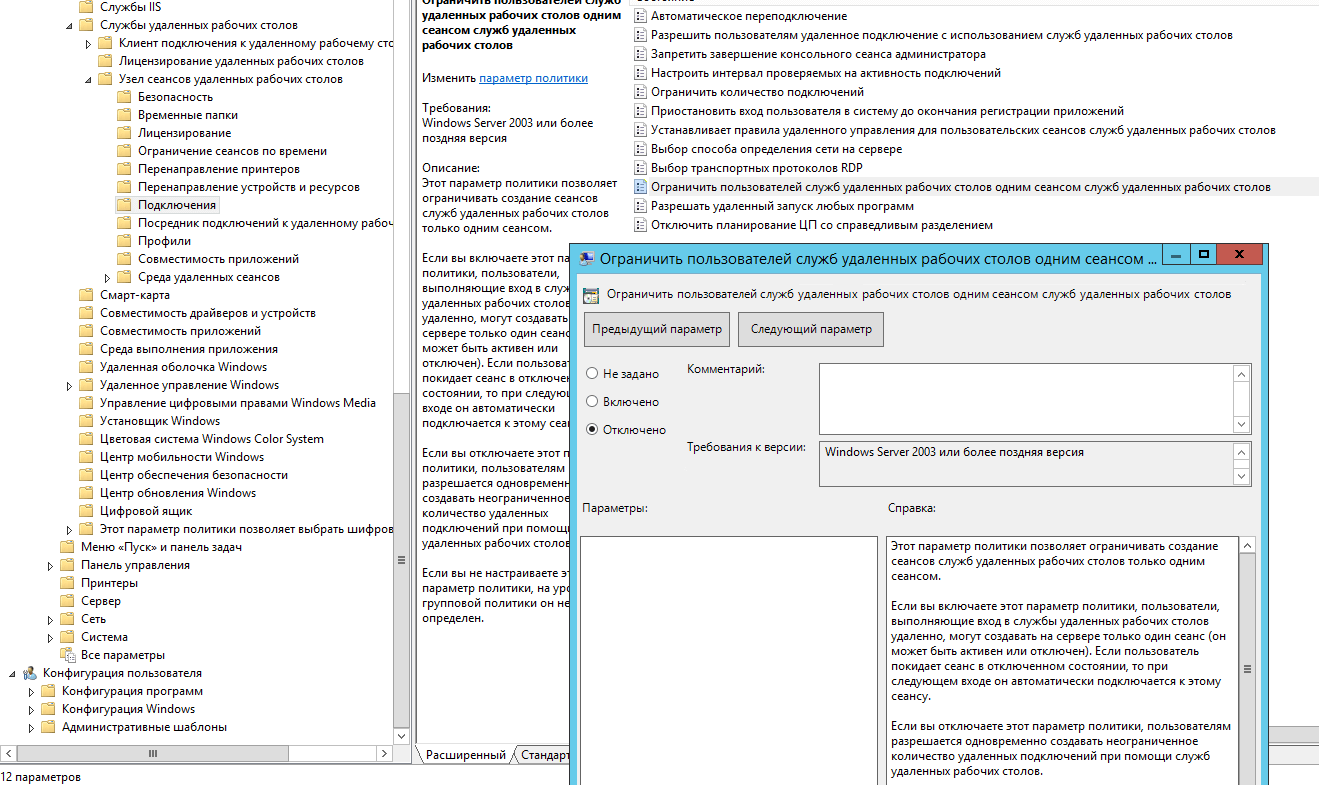Select policy Выбор транспортных протоколов RDP
The width and height of the screenshot is (1319, 785).
click(x=756, y=168)
